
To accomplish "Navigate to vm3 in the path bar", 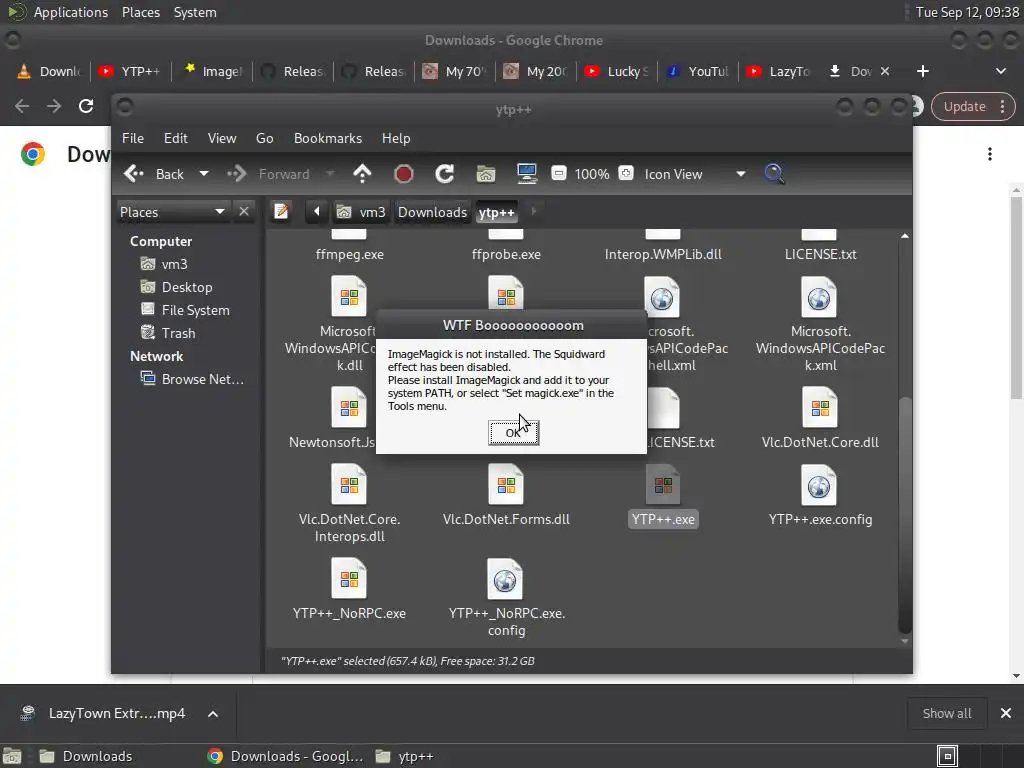I will [361, 212].
